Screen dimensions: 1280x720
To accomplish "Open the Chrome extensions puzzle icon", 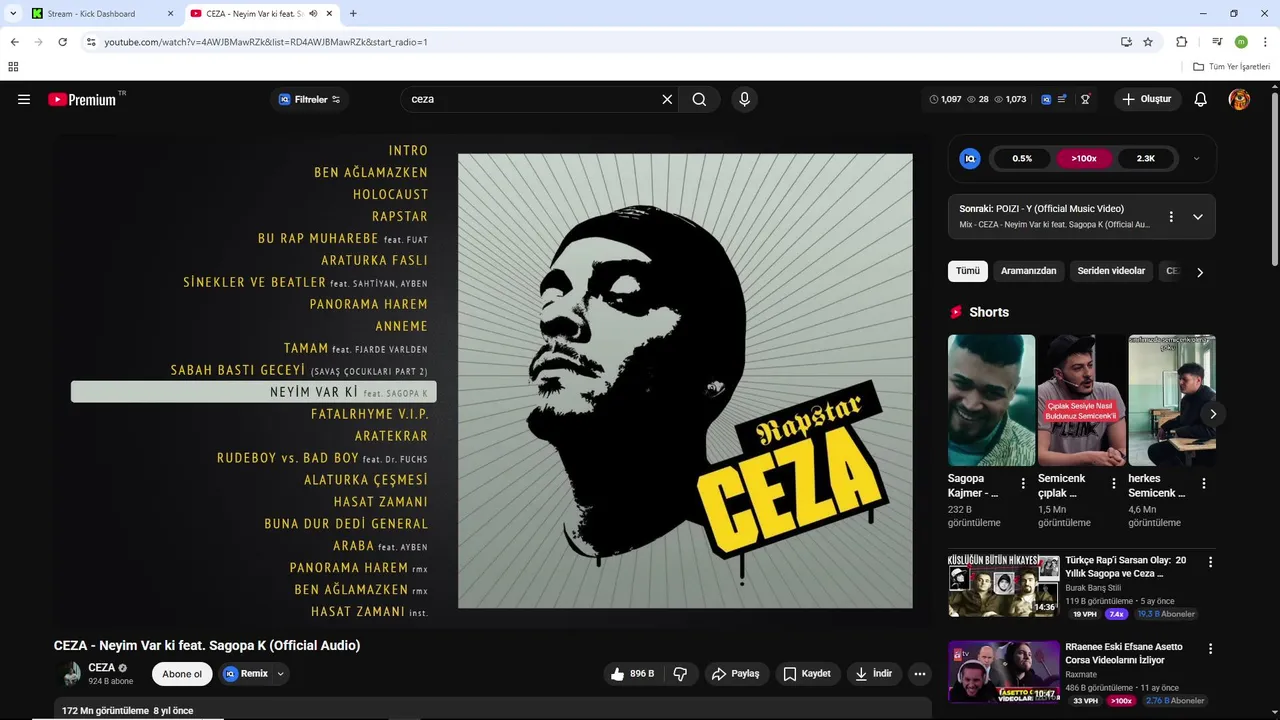I will [1182, 42].
